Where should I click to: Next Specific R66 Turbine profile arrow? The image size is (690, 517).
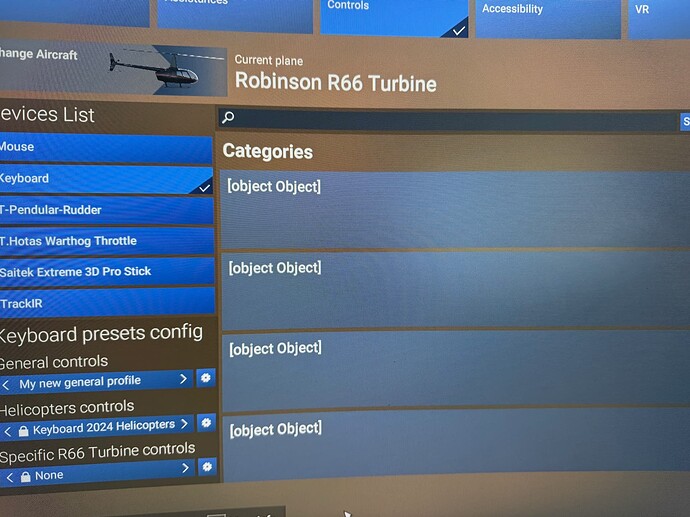[185, 468]
